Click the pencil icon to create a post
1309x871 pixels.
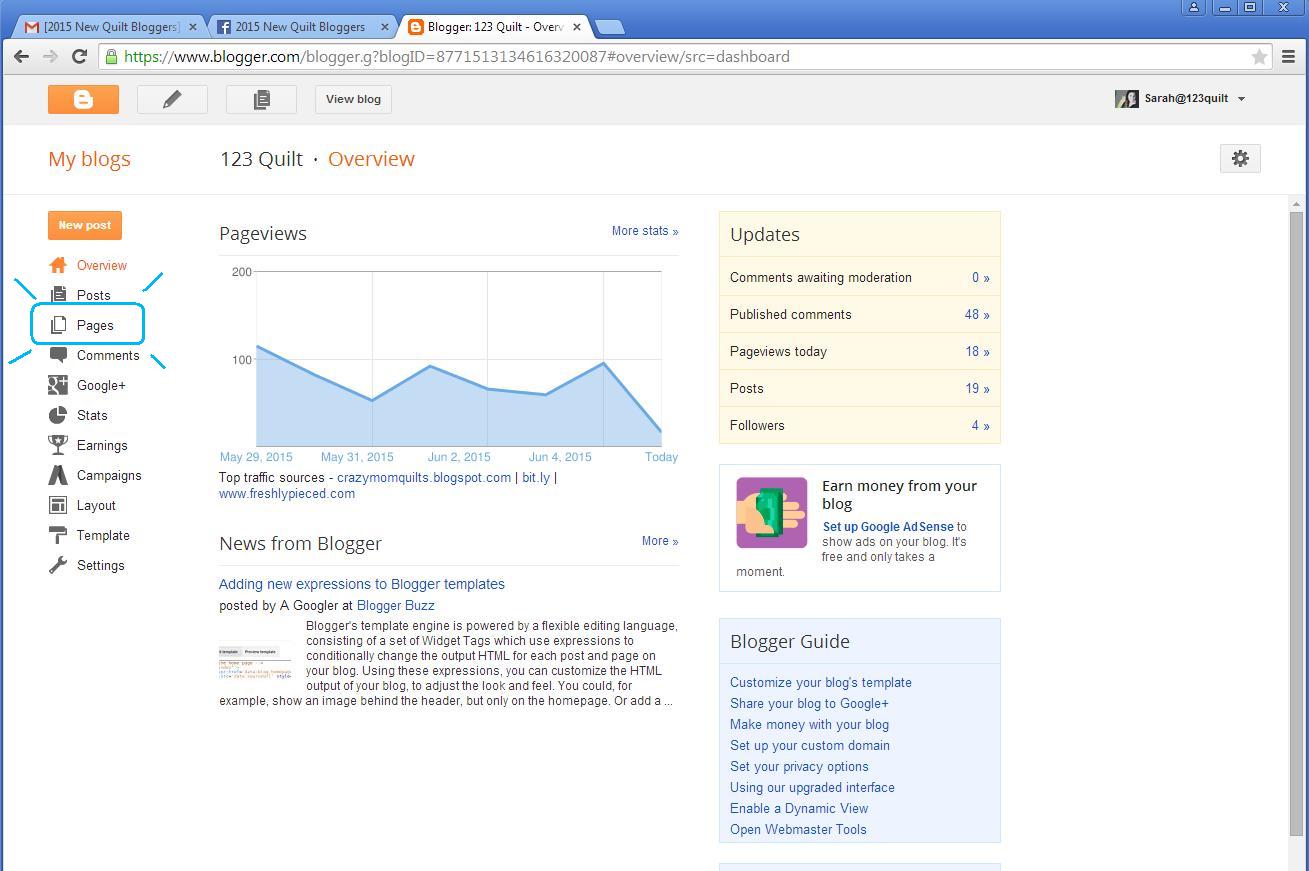(x=172, y=99)
